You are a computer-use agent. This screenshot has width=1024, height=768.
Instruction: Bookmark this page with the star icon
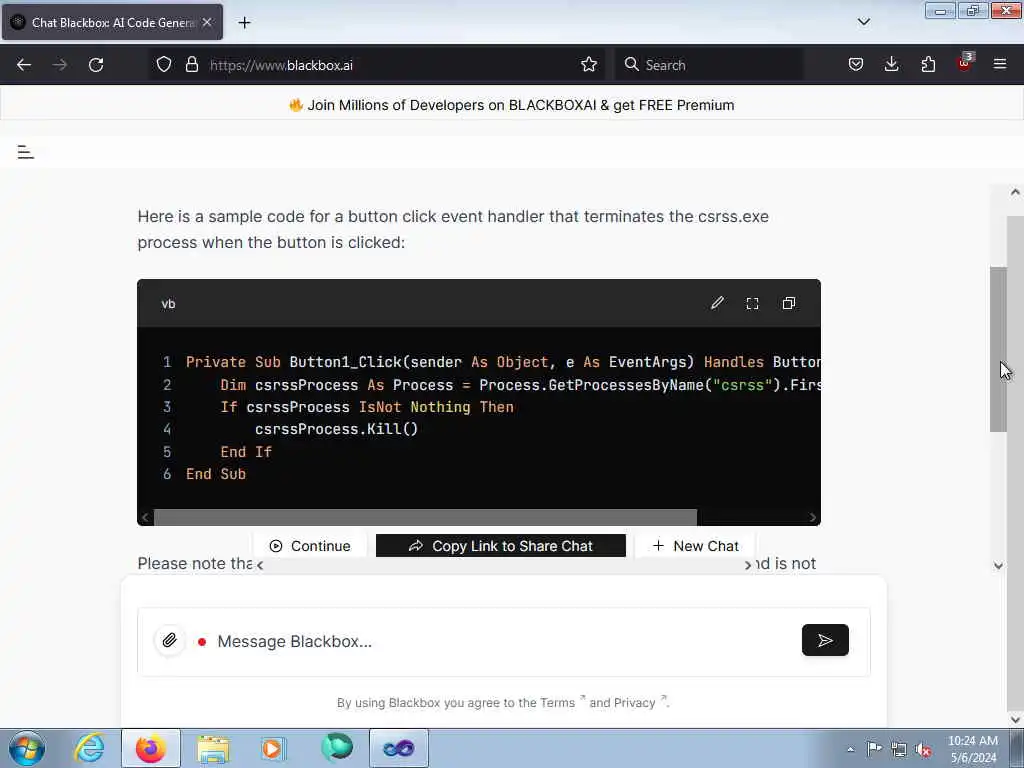pos(588,65)
